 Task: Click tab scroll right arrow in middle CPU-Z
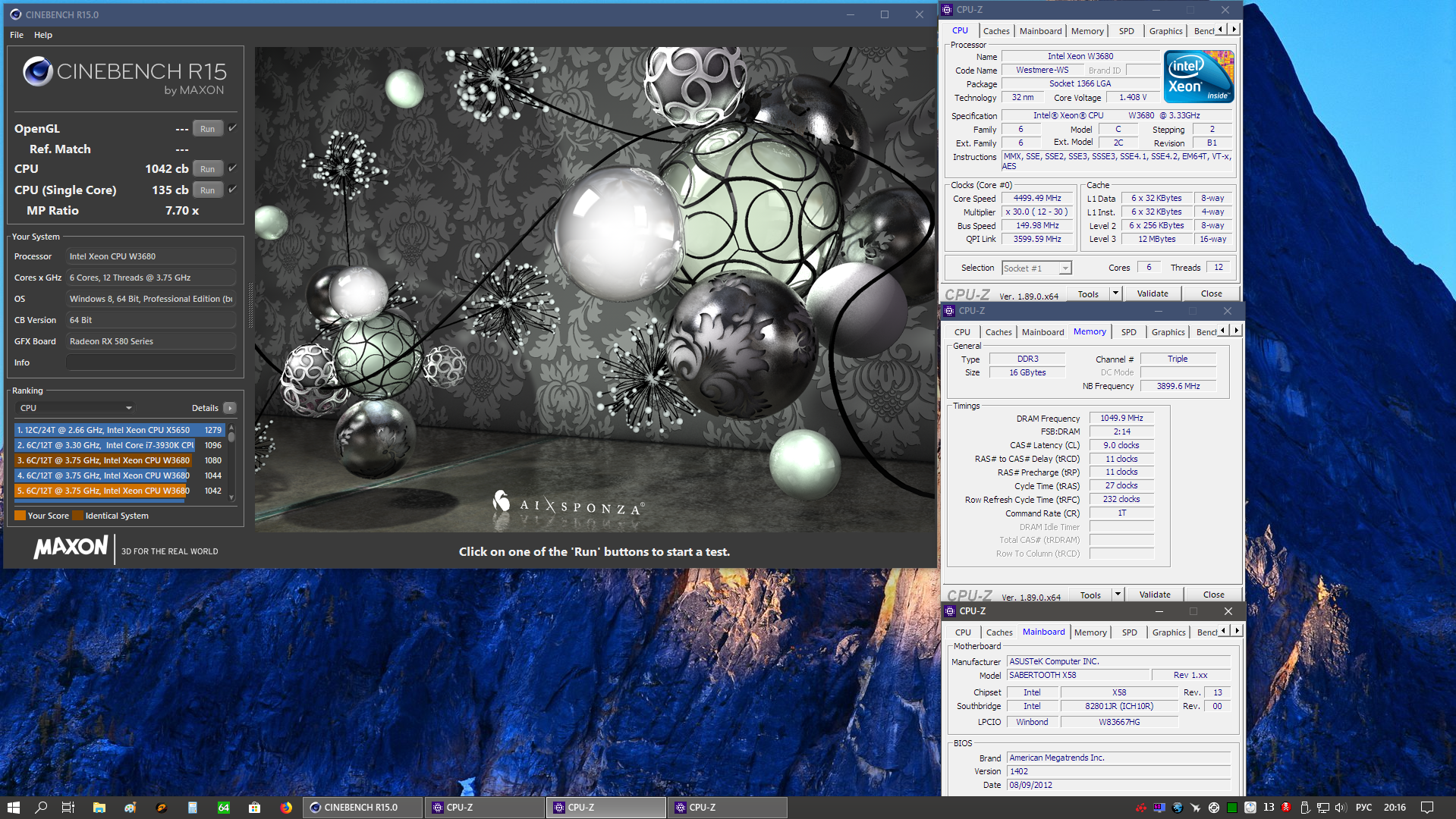click(1236, 331)
